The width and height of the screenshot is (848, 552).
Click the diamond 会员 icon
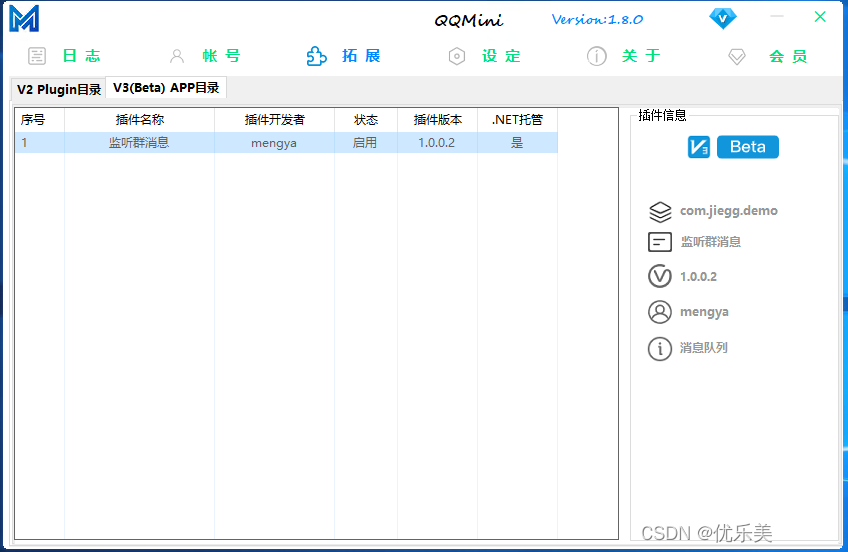(737, 57)
